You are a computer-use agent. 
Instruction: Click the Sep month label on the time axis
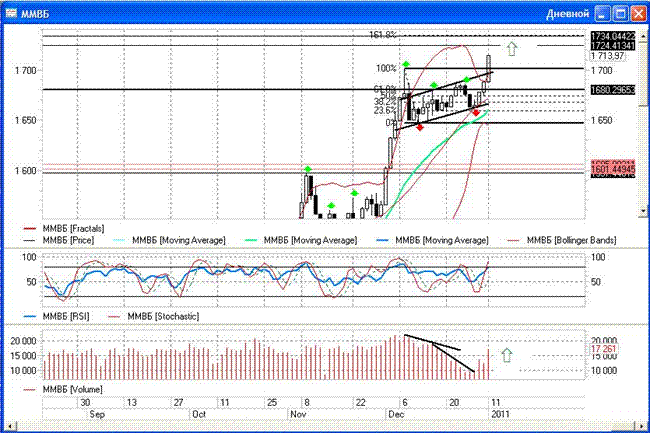pos(97,414)
